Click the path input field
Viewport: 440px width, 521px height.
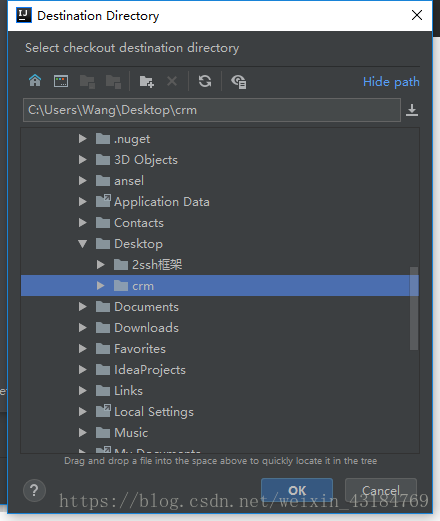coord(212,110)
